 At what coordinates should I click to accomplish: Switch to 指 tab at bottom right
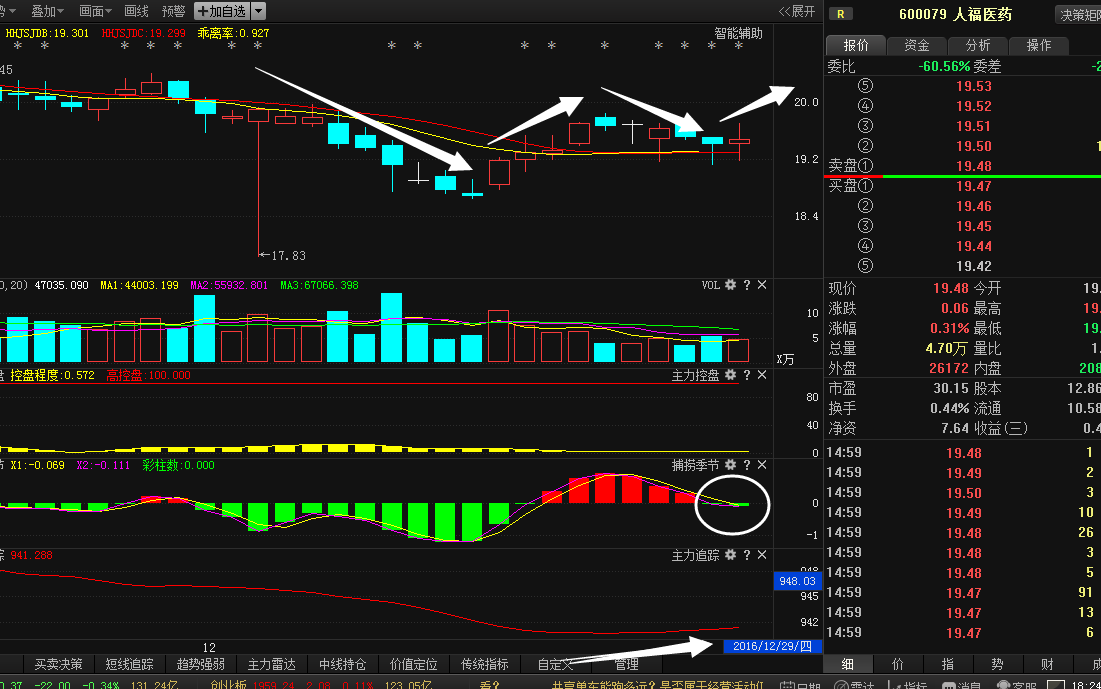[x=947, y=664]
